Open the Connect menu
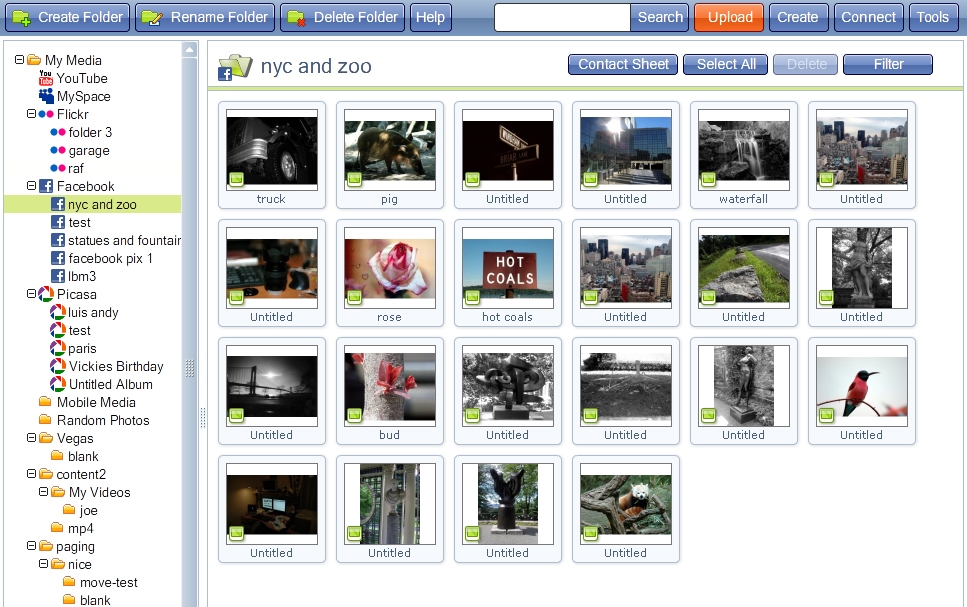 [x=868, y=17]
